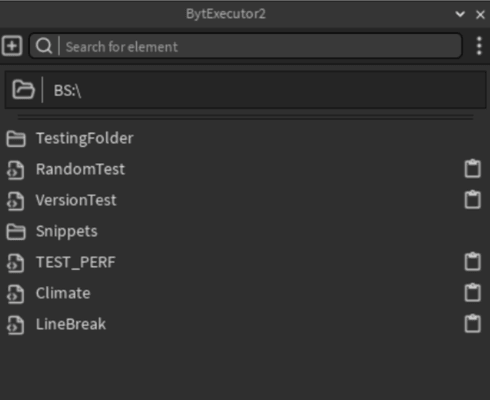Copy Climate using its clipboard icon

473,293
